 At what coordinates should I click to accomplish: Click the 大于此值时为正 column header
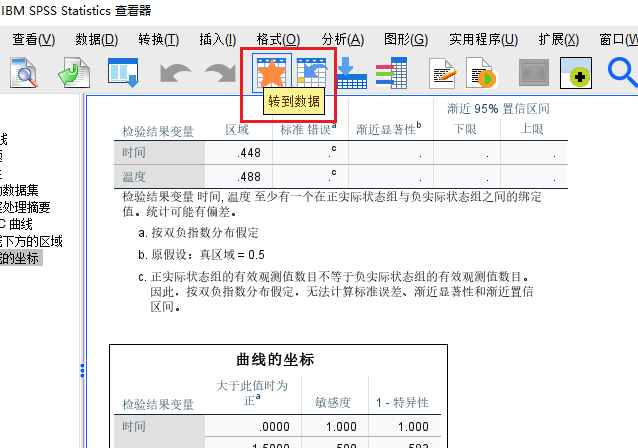[x=252, y=393]
